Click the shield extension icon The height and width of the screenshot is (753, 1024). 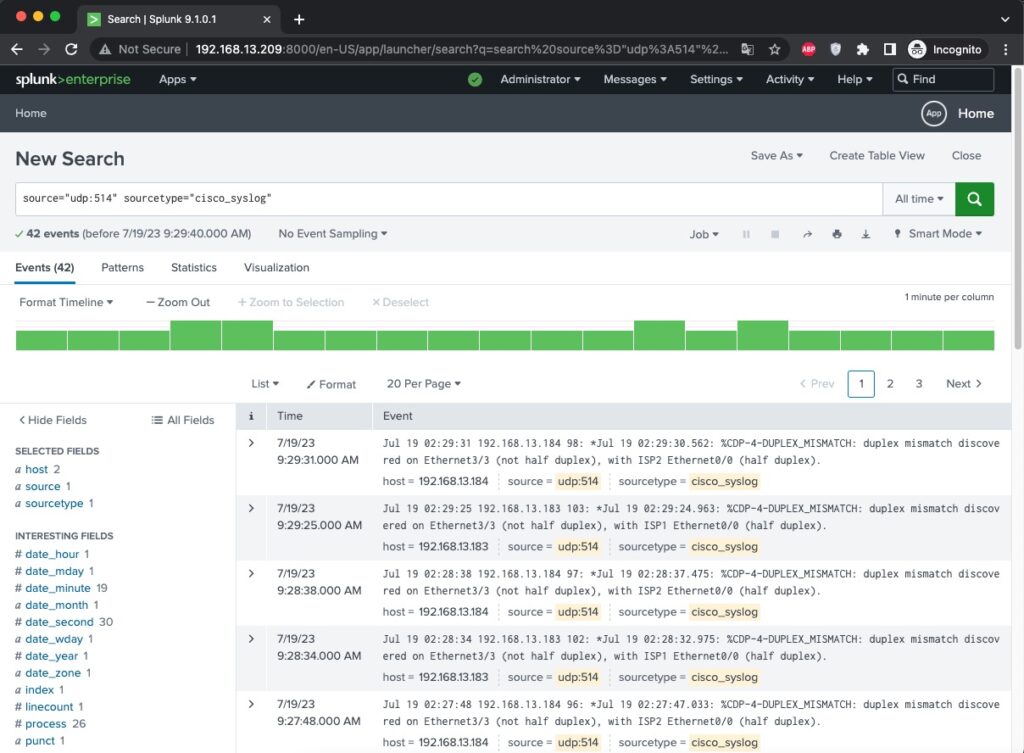[x=835, y=50]
